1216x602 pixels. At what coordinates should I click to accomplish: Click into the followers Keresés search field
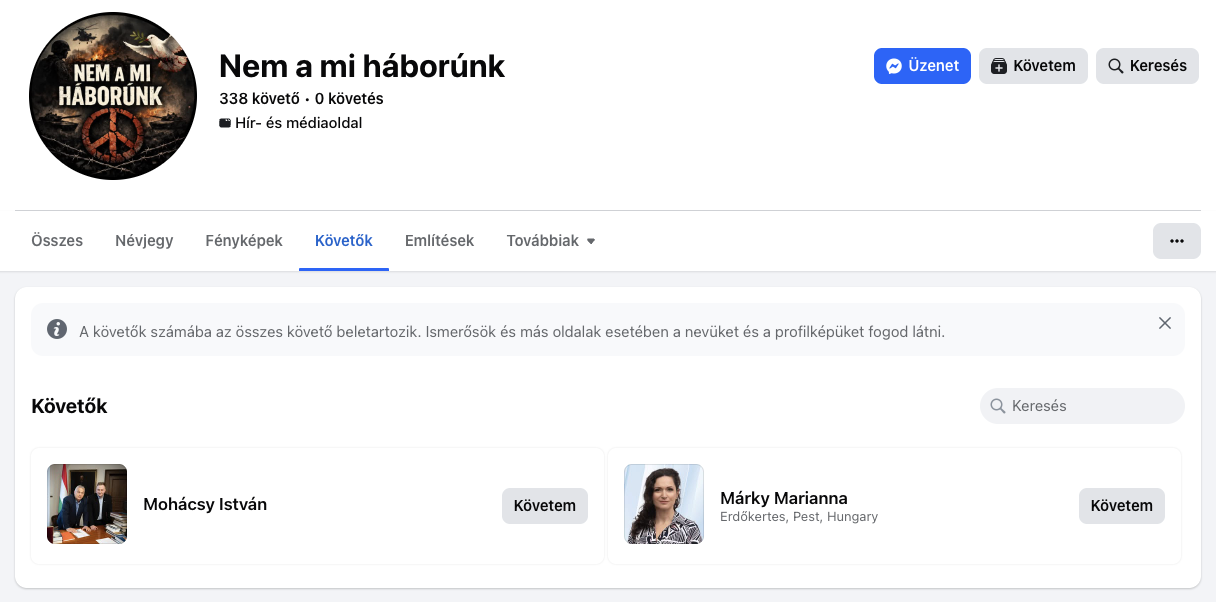(1090, 406)
